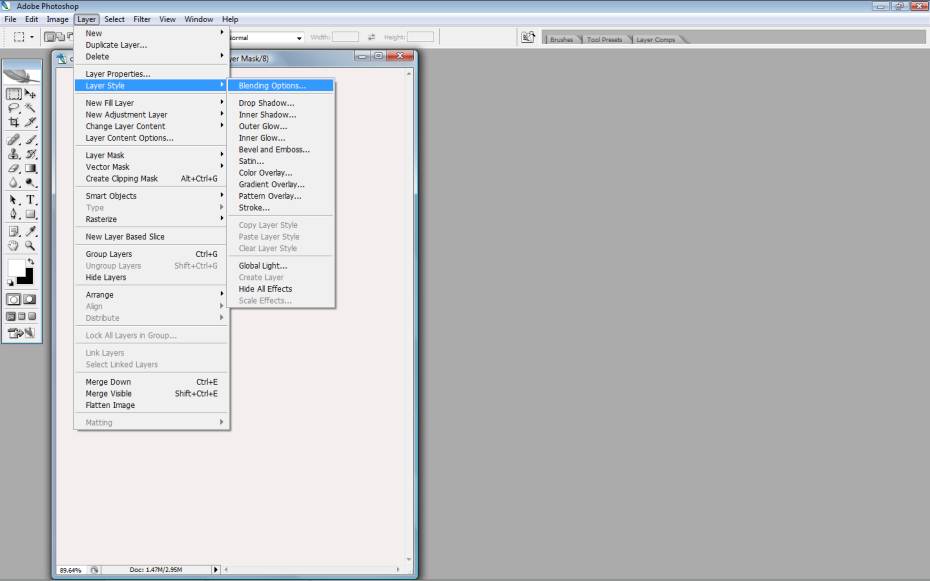Open the Tool Presets palette tab
The height and width of the screenshot is (581, 930).
tap(604, 39)
